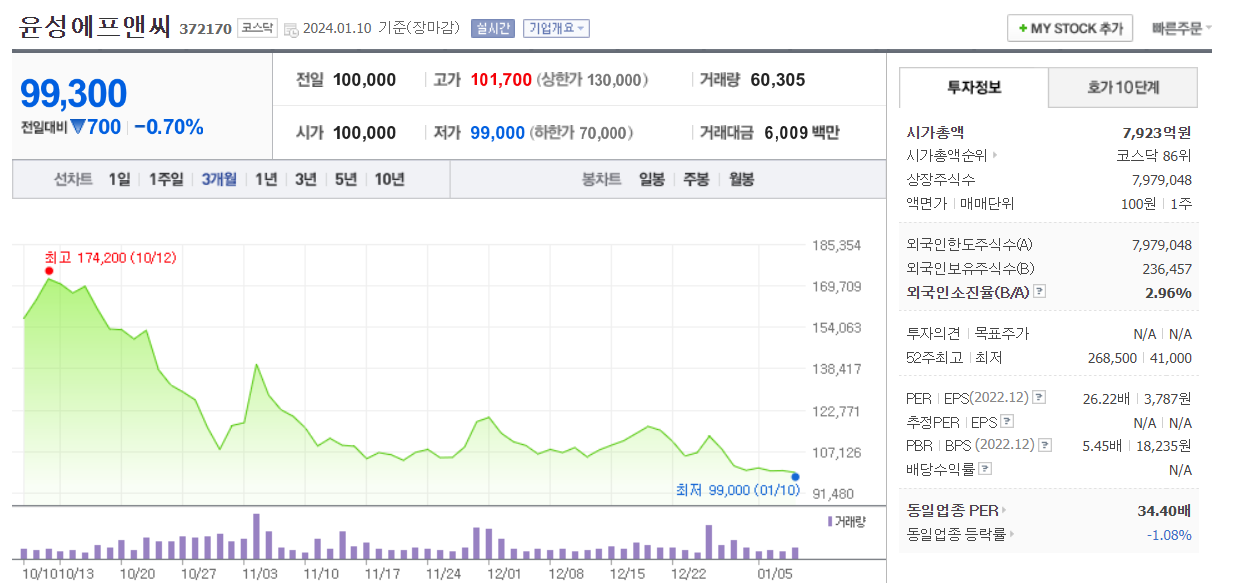Image resolution: width=1235 pixels, height=583 pixels.
Task: Click the 외국인보유주식수 value 236,457
Action: pyautogui.click(x=1167, y=268)
